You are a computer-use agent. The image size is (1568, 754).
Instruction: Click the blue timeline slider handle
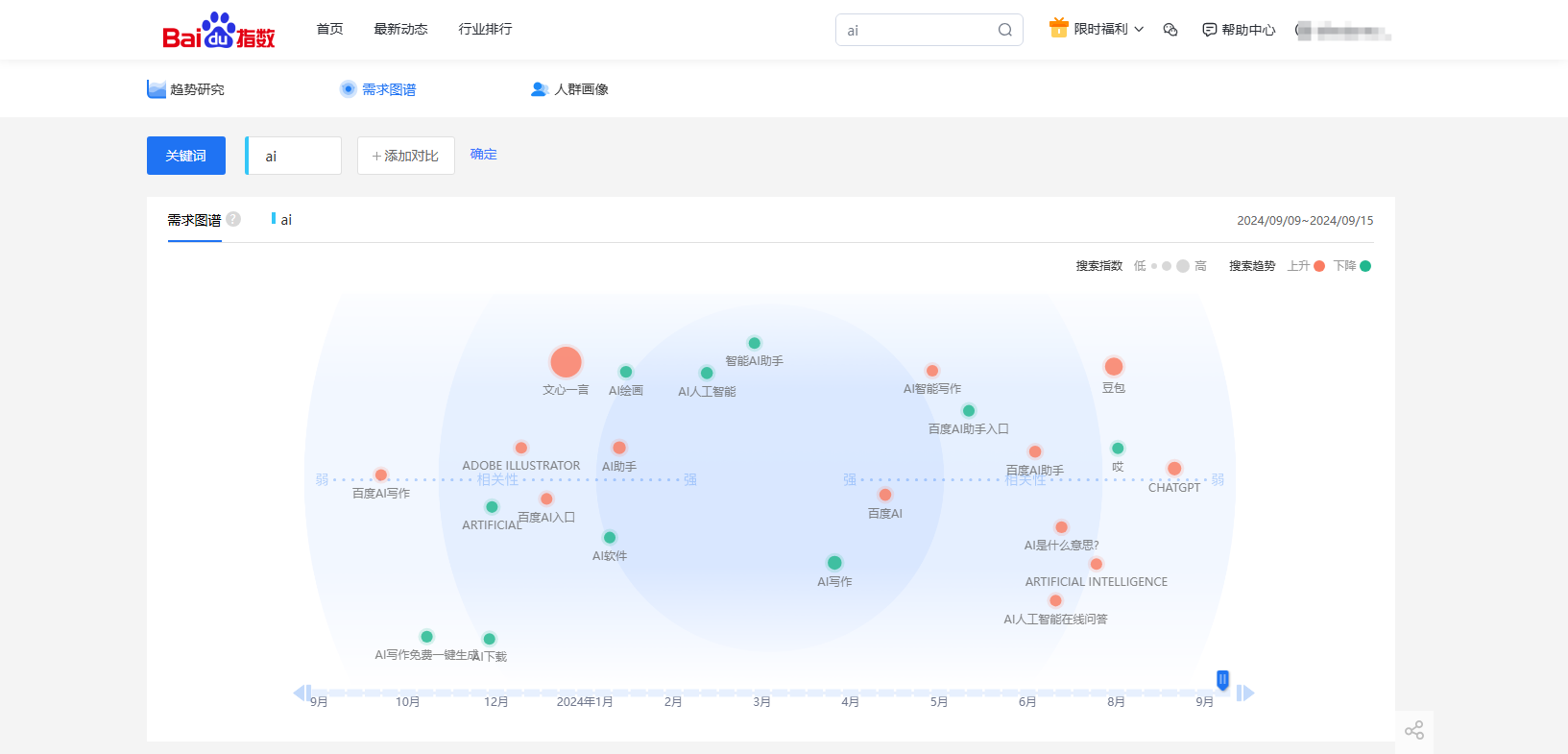click(x=1222, y=680)
